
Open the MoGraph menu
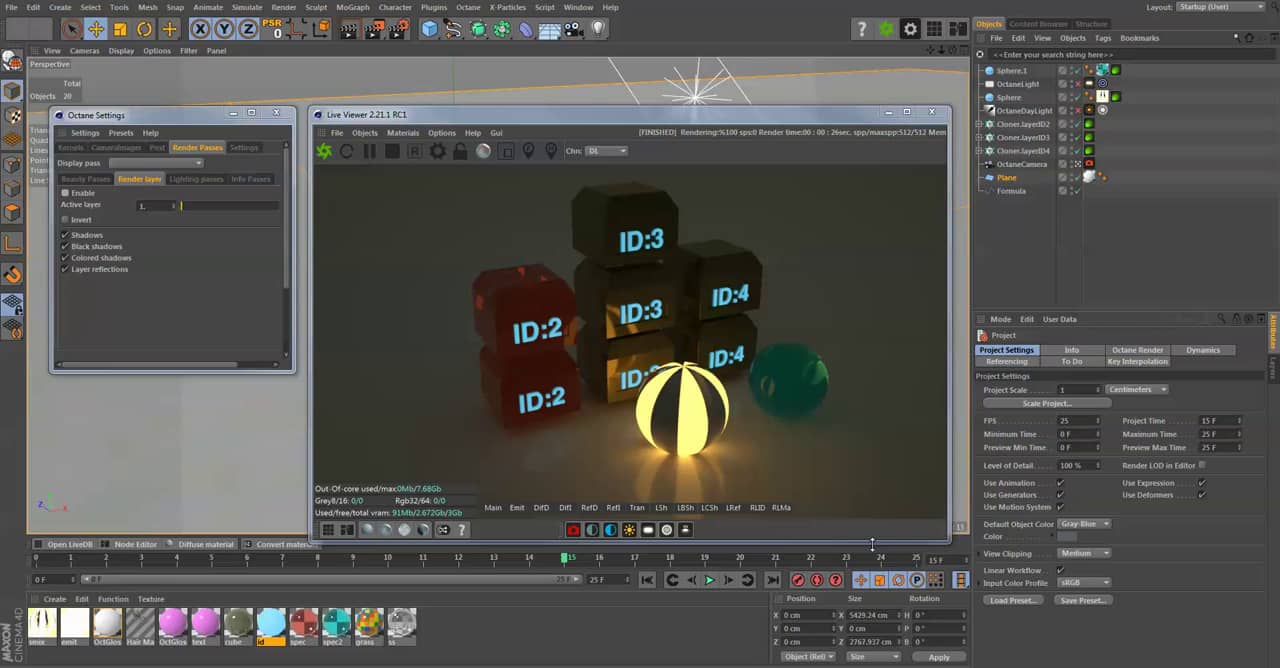coord(352,7)
